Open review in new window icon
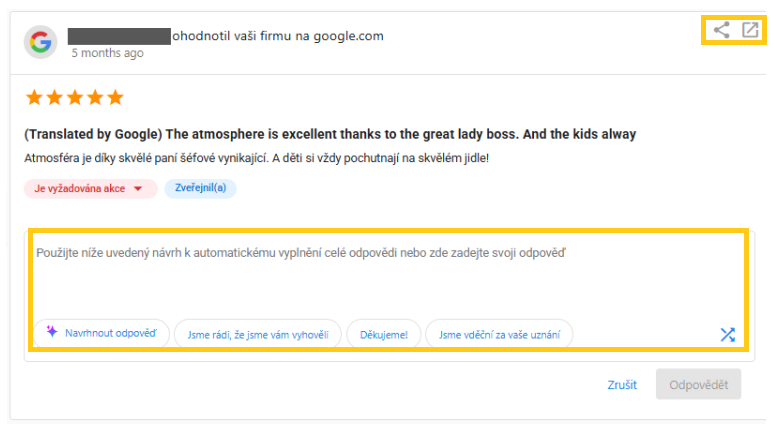Viewport: 774px width, 430px height. point(749,30)
